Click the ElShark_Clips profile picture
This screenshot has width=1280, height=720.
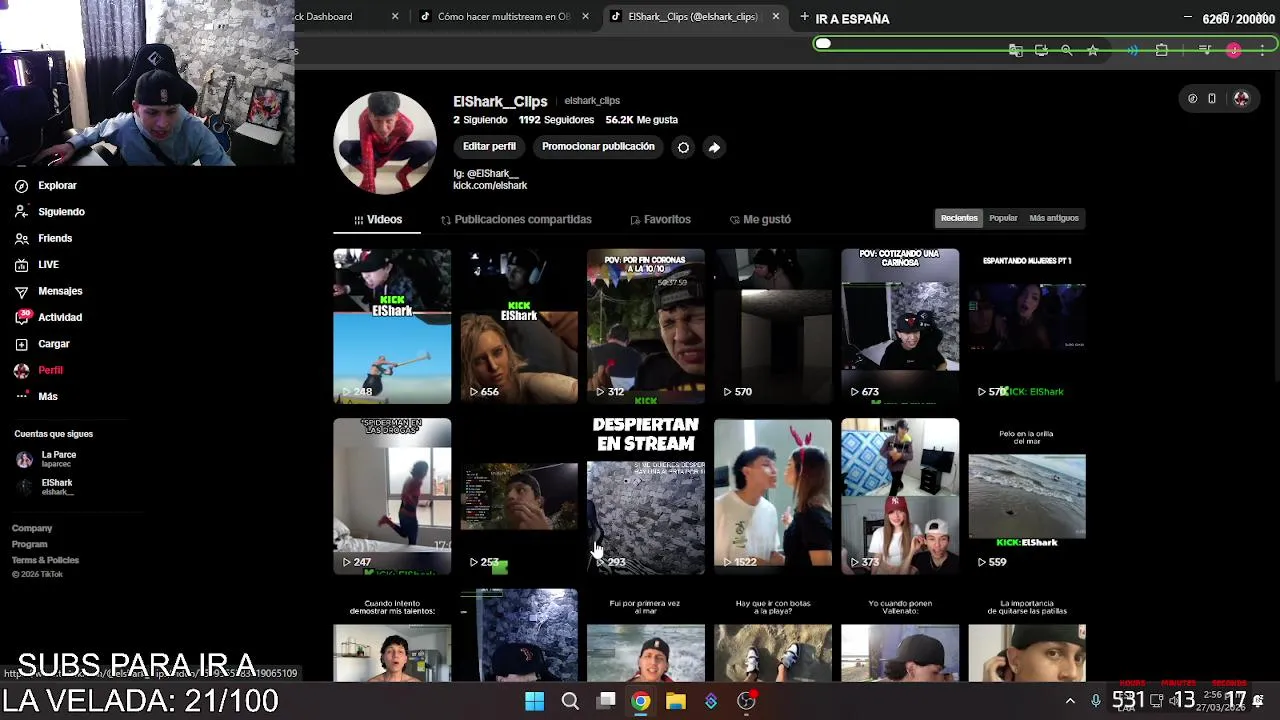(385, 143)
